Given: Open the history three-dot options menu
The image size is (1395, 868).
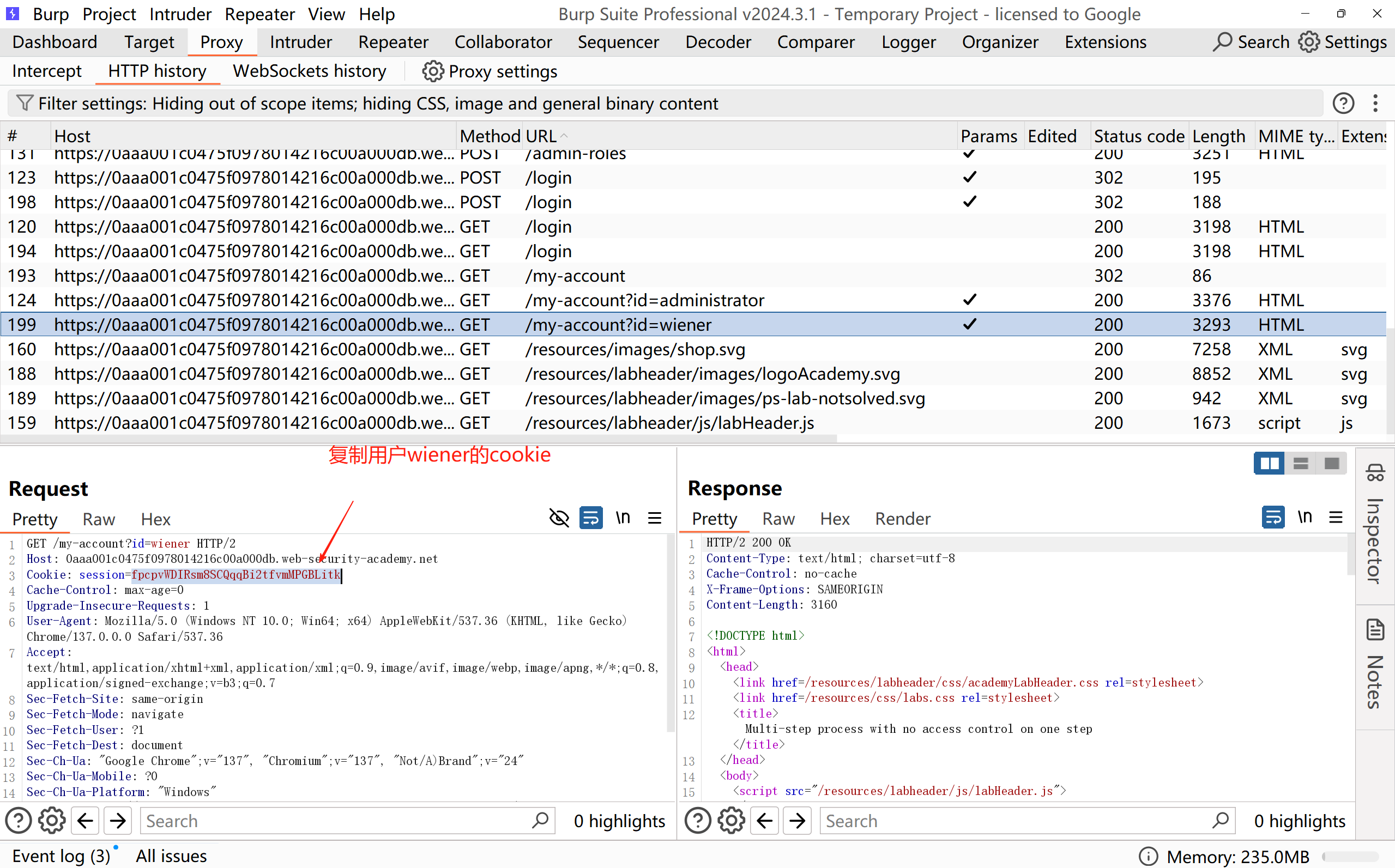Looking at the screenshot, I should pyautogui.click(x=1375, y=104).
